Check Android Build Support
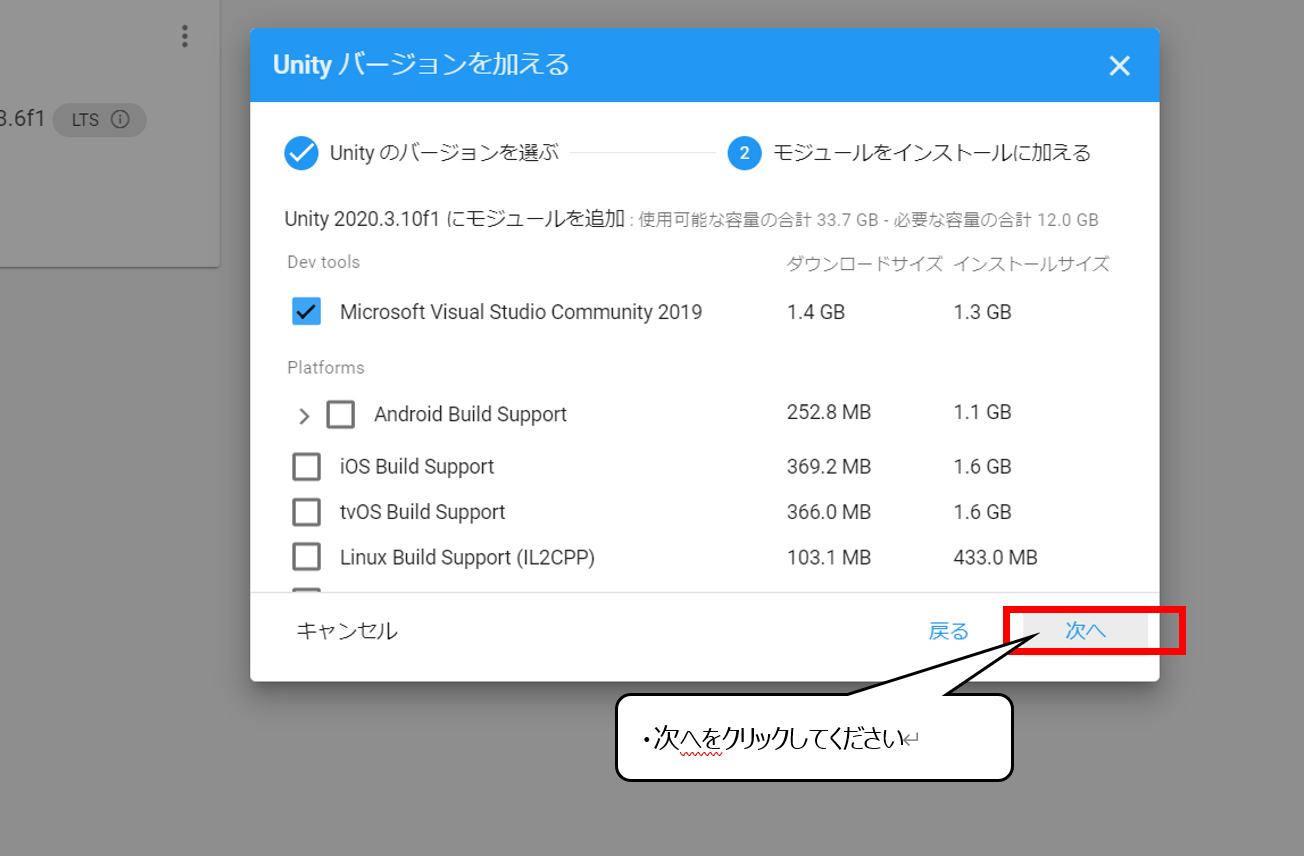 [x=341, y=414]
